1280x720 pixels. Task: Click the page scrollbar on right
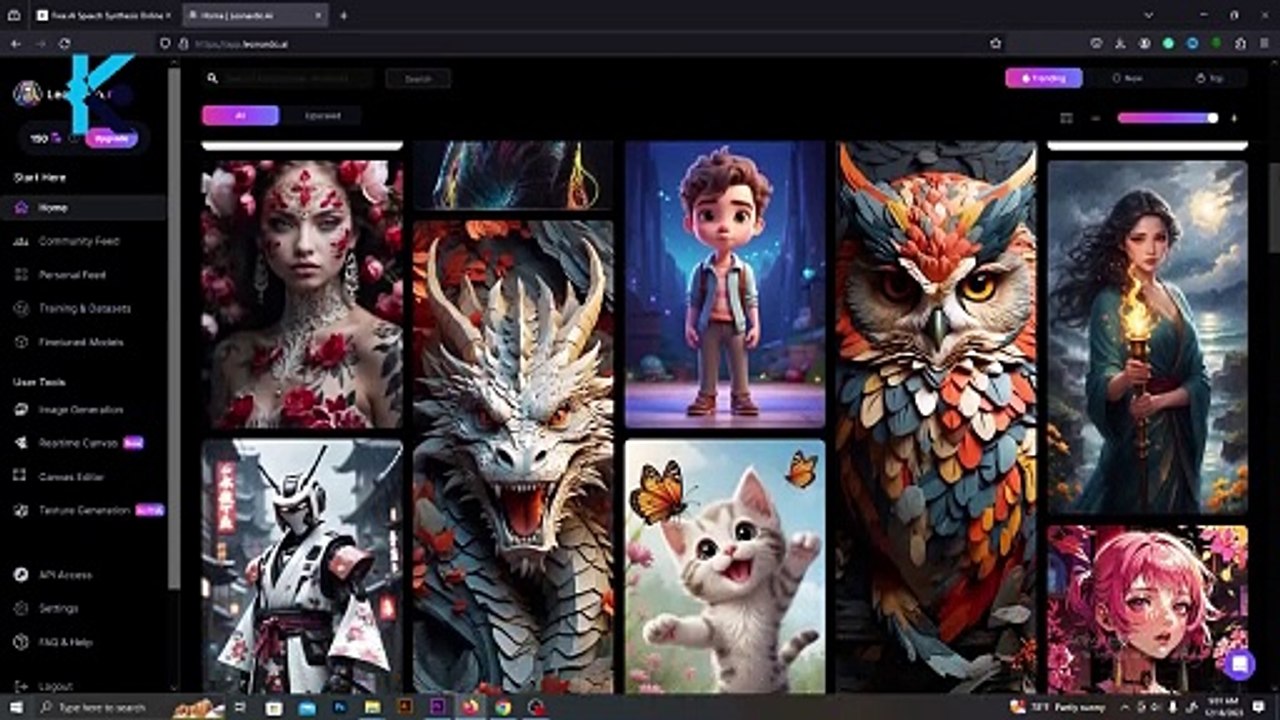[1273, 207]
